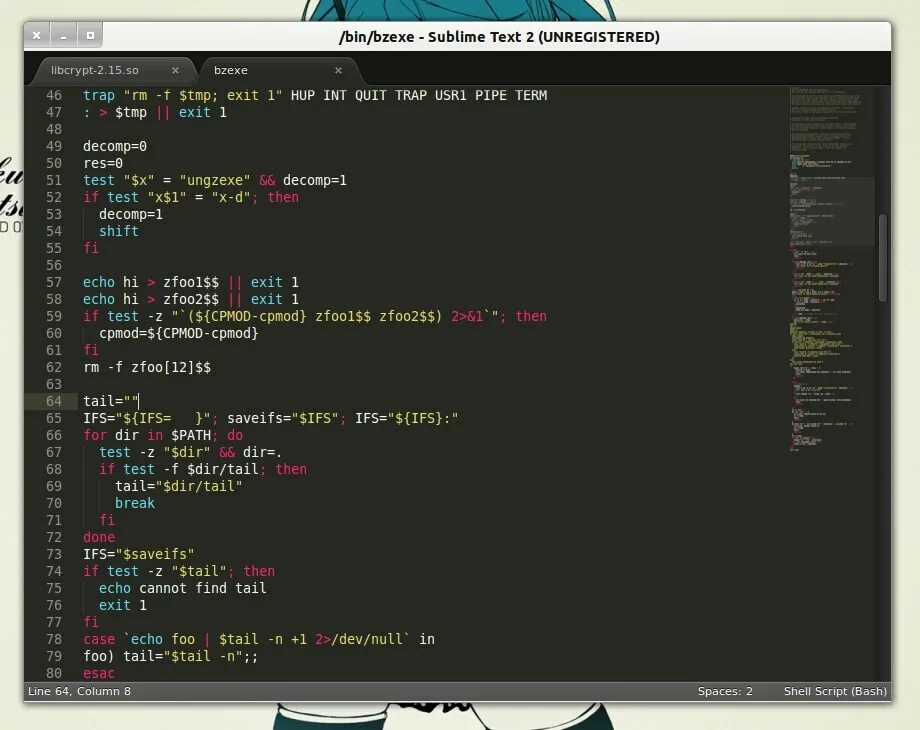Click '/dev/null' on line 78
The width and height of the screenshot is (920, 730).
(368, 639)
